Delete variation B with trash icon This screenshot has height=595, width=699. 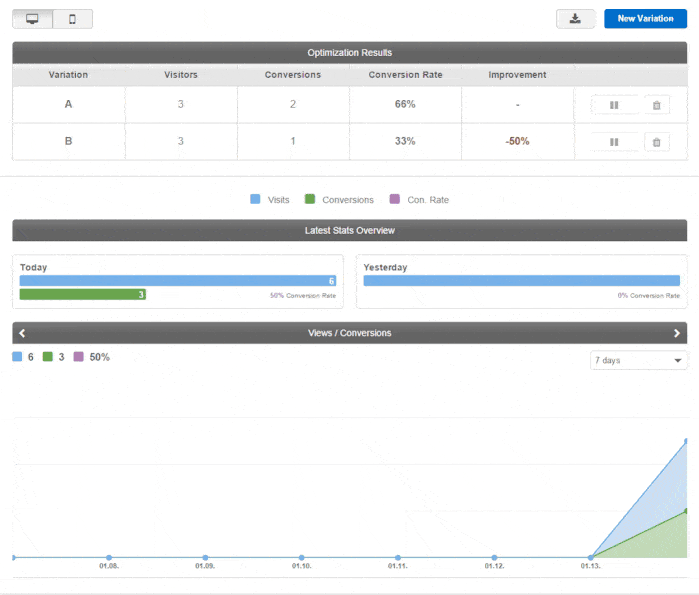[656, 142]
